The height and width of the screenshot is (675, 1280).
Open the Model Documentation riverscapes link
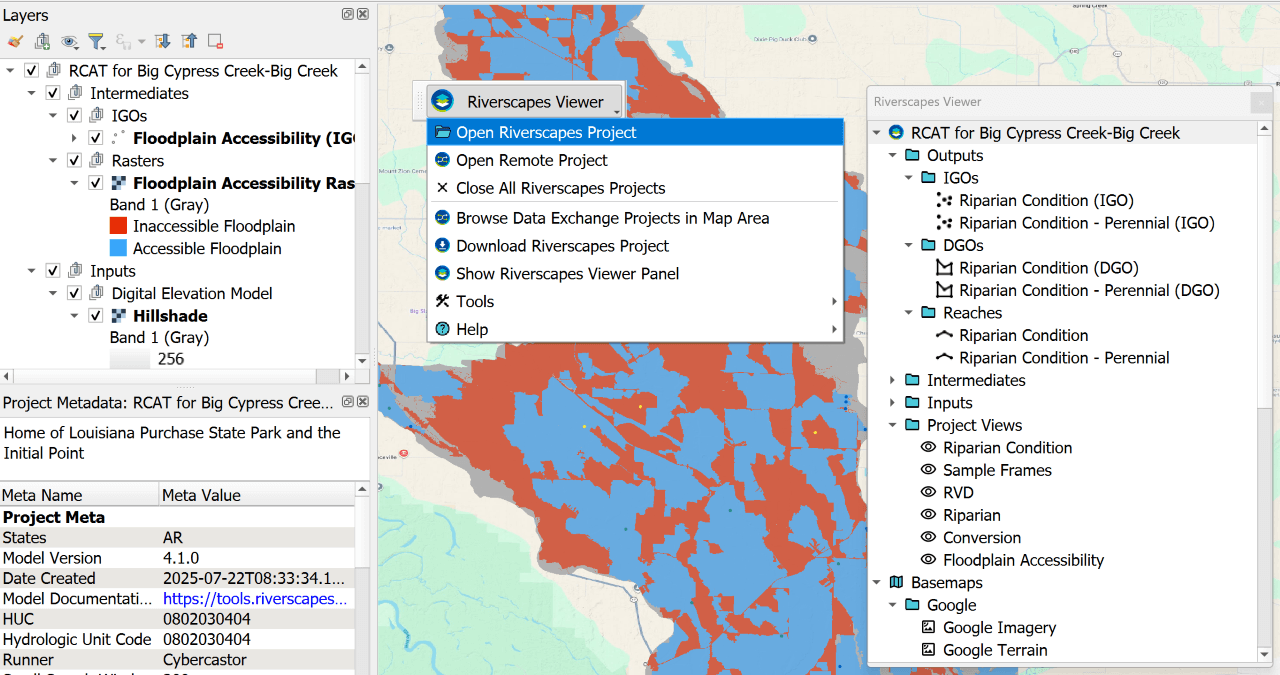pyautogui.click(x=255, y=598)
